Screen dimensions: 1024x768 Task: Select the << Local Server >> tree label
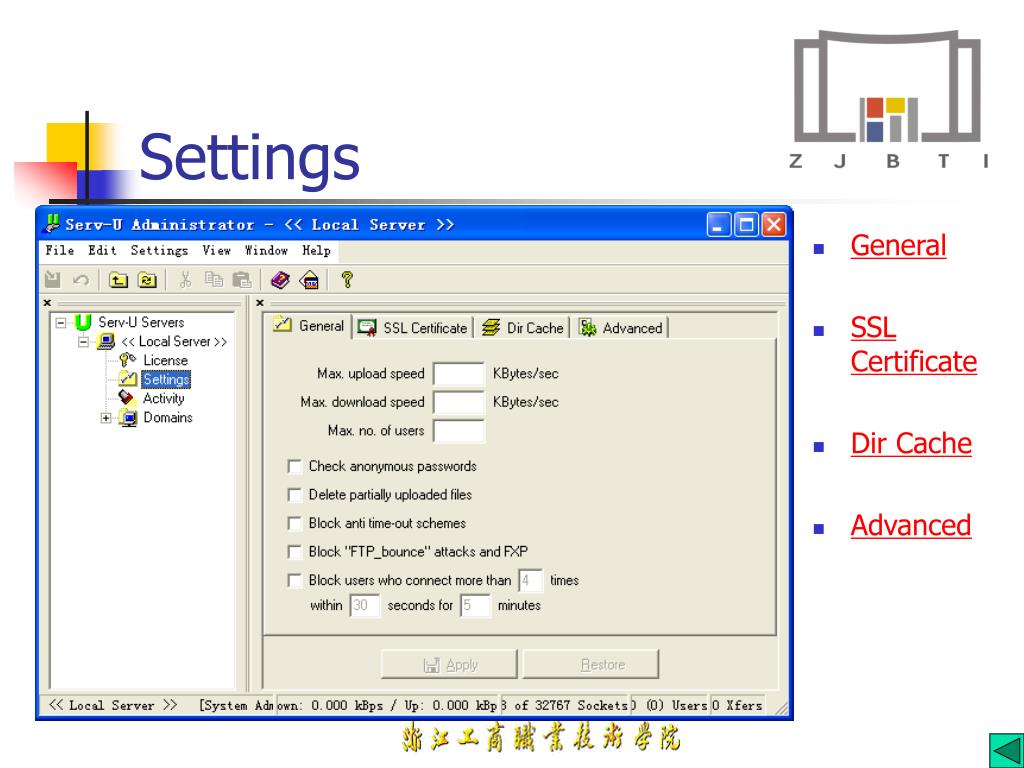click(x=174, y=342)
